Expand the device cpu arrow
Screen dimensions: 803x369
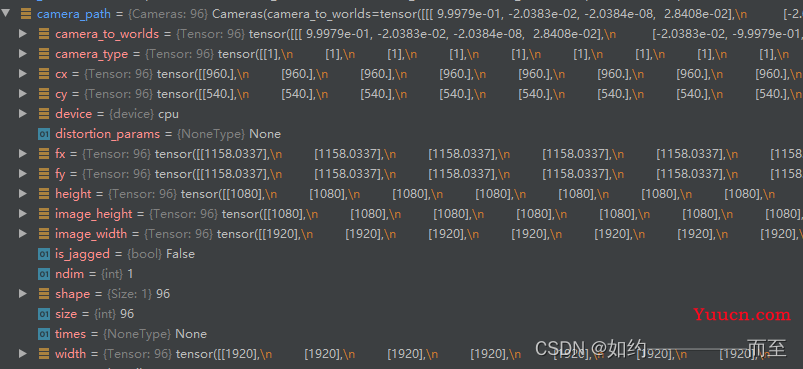pos(23,114)
